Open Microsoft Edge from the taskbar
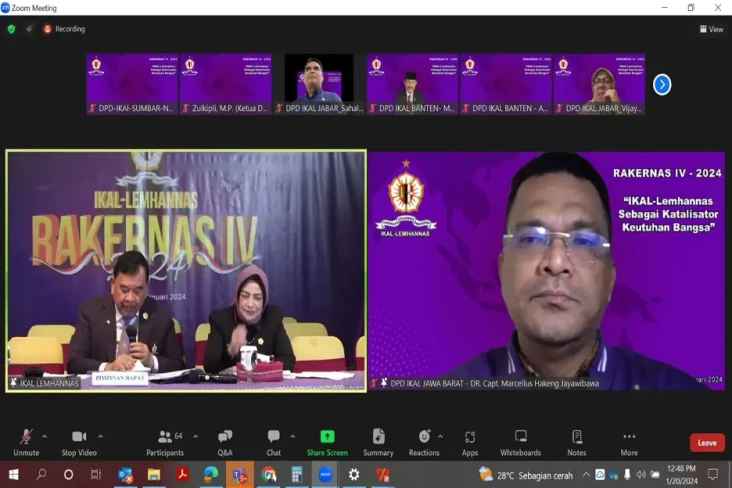The width and height of the screenshot is (732, 488). (211, 475)
